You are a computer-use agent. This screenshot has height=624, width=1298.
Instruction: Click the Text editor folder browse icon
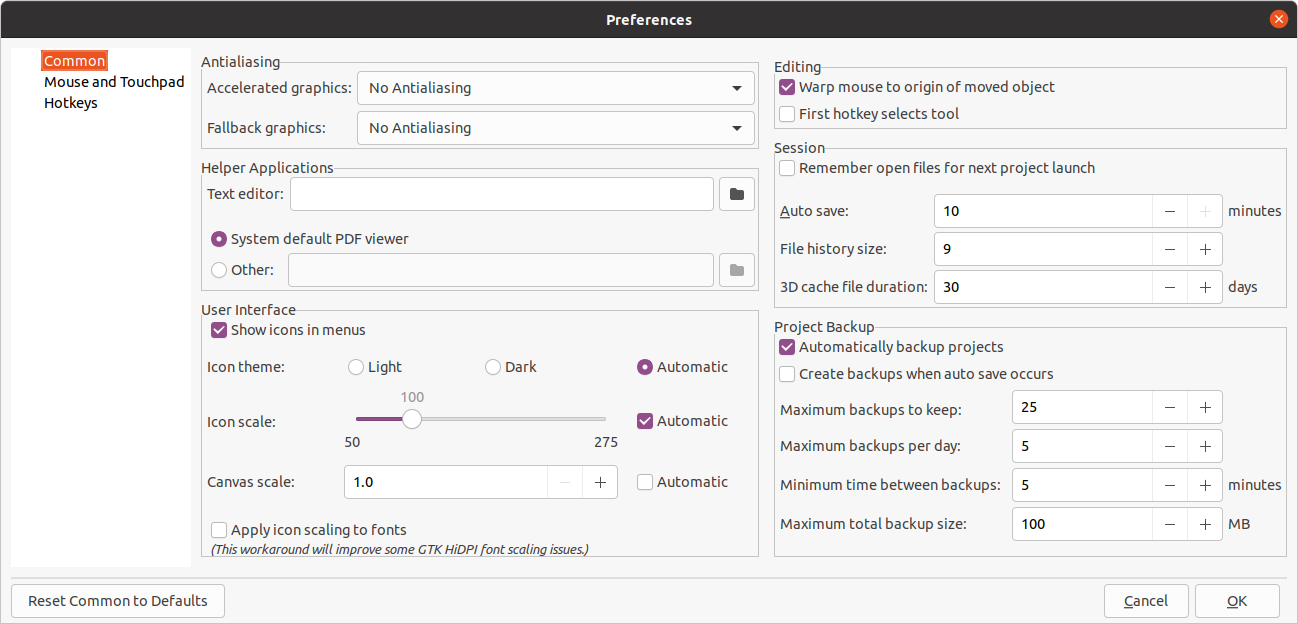(x=737, y=194)
